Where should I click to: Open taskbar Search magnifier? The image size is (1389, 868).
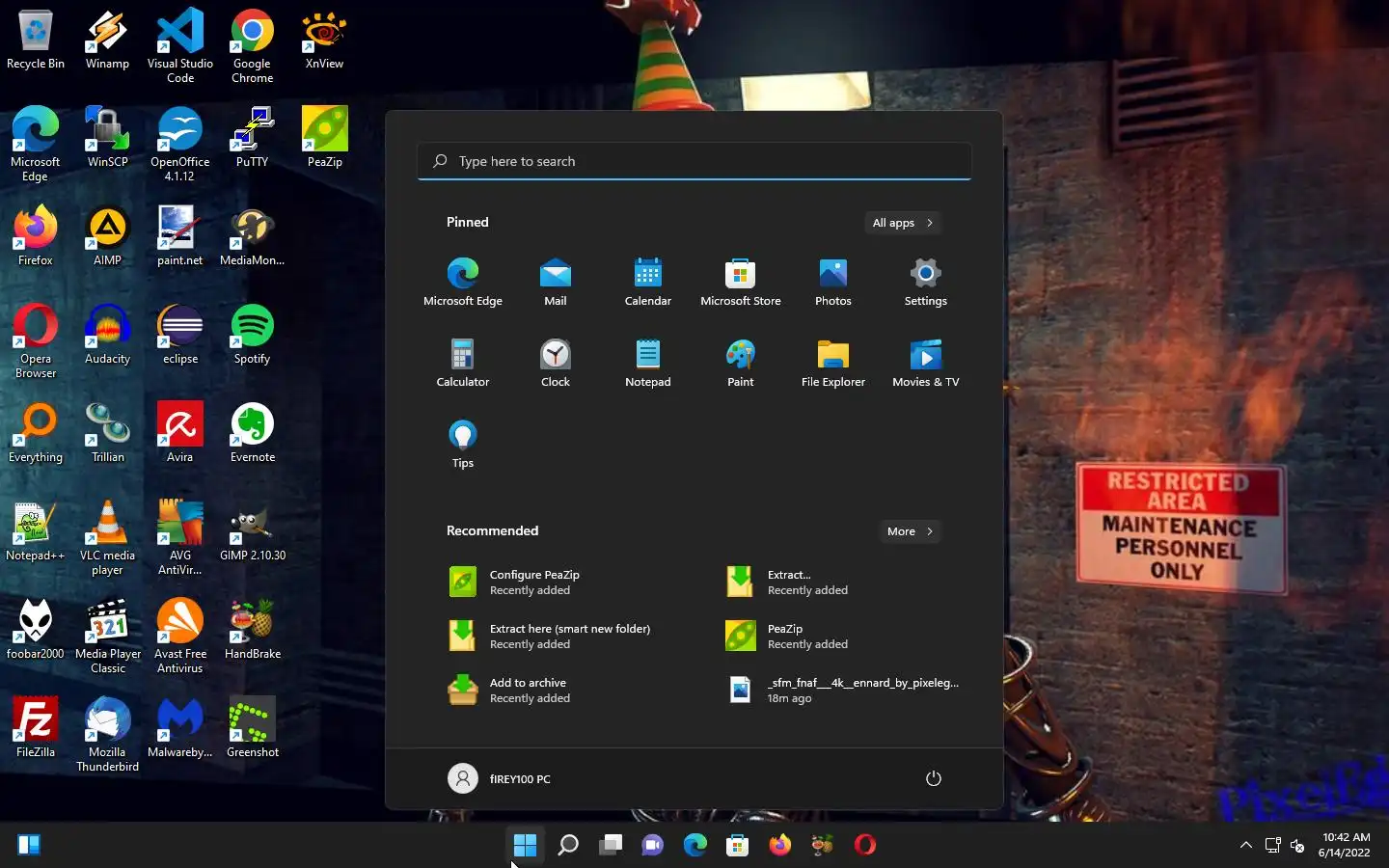point(568,845)
